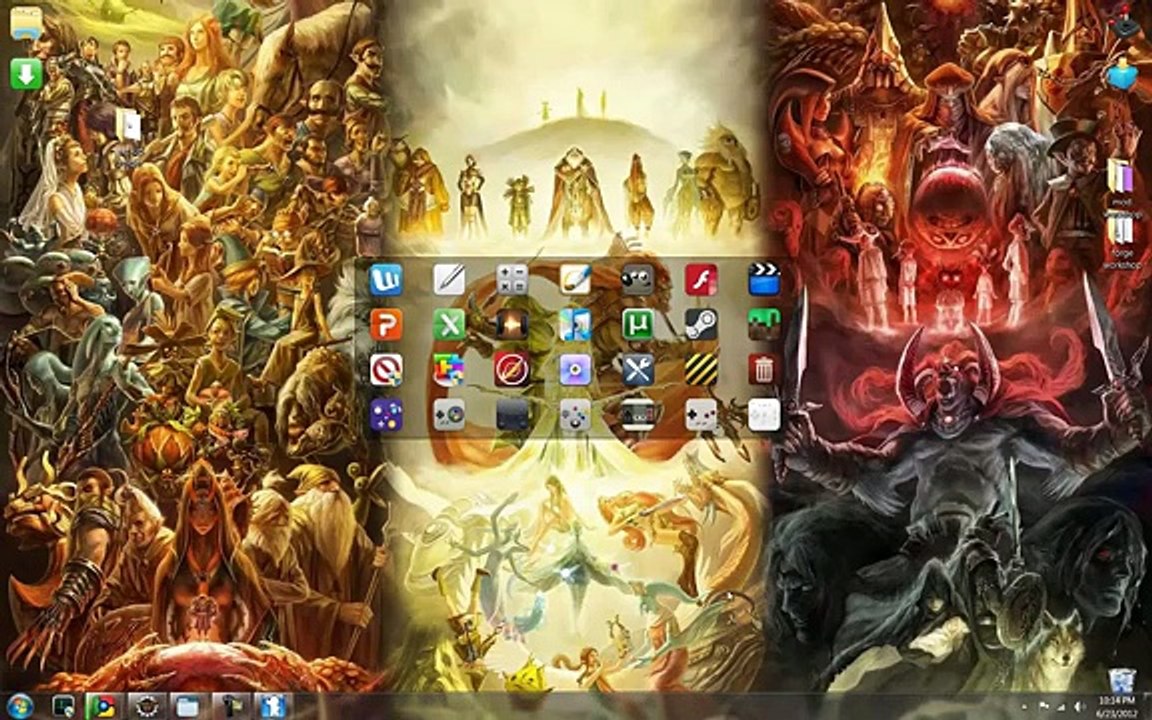Image resolution: width=1152 pixels, height=720 pixels.
Task: Open the red prohibition sign icon
Action: tap(386, 370)
